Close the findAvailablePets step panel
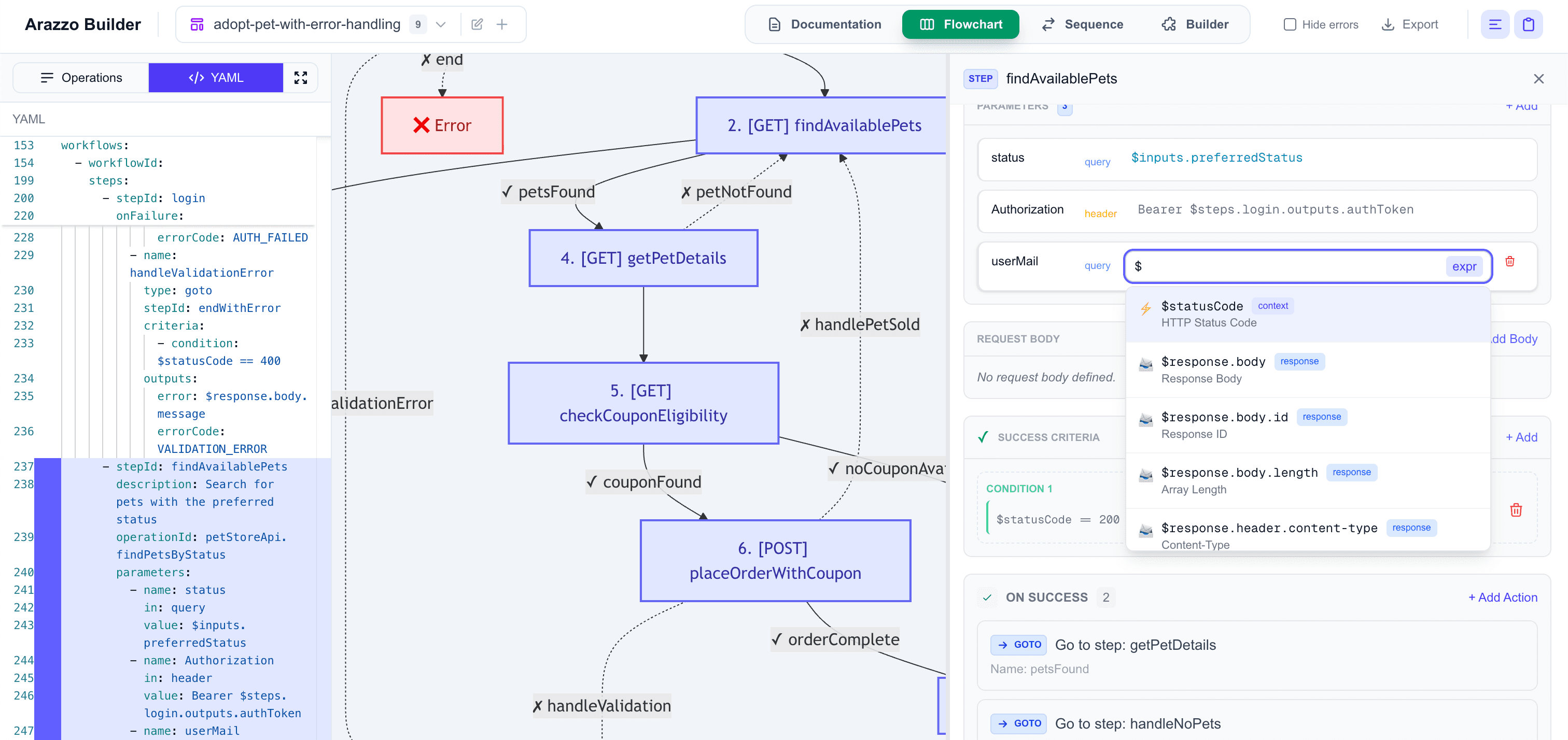 click(x=1539, y=78)
